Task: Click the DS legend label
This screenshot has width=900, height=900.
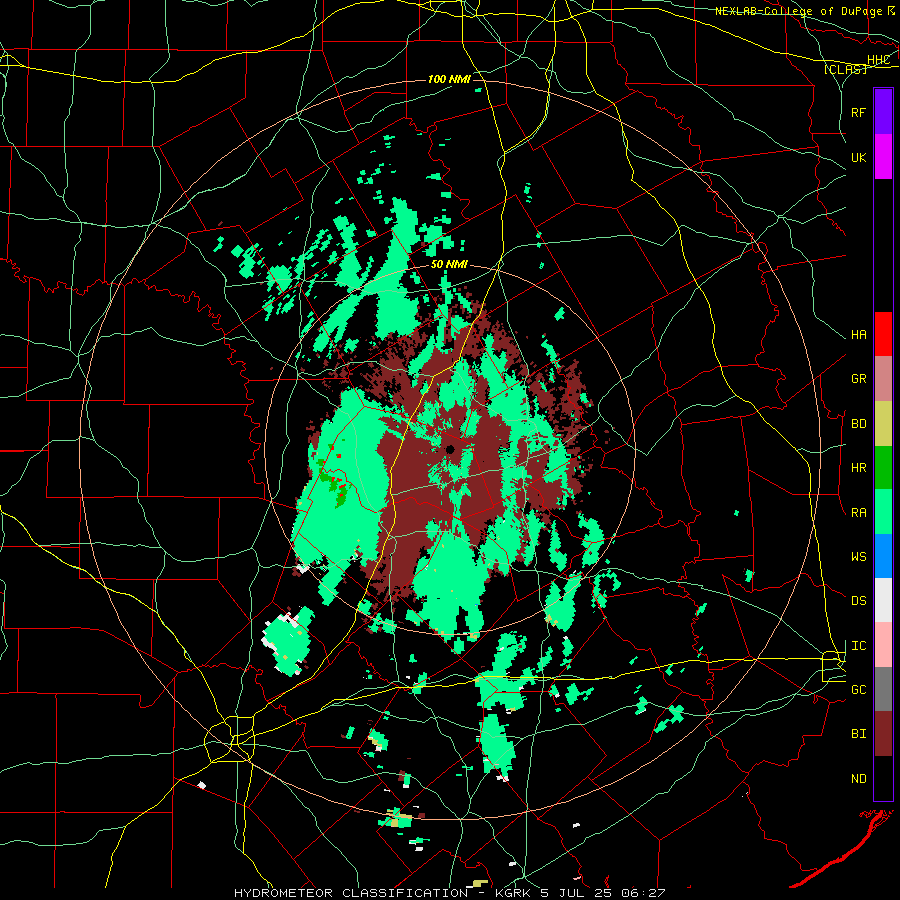Action: point(858,601)
